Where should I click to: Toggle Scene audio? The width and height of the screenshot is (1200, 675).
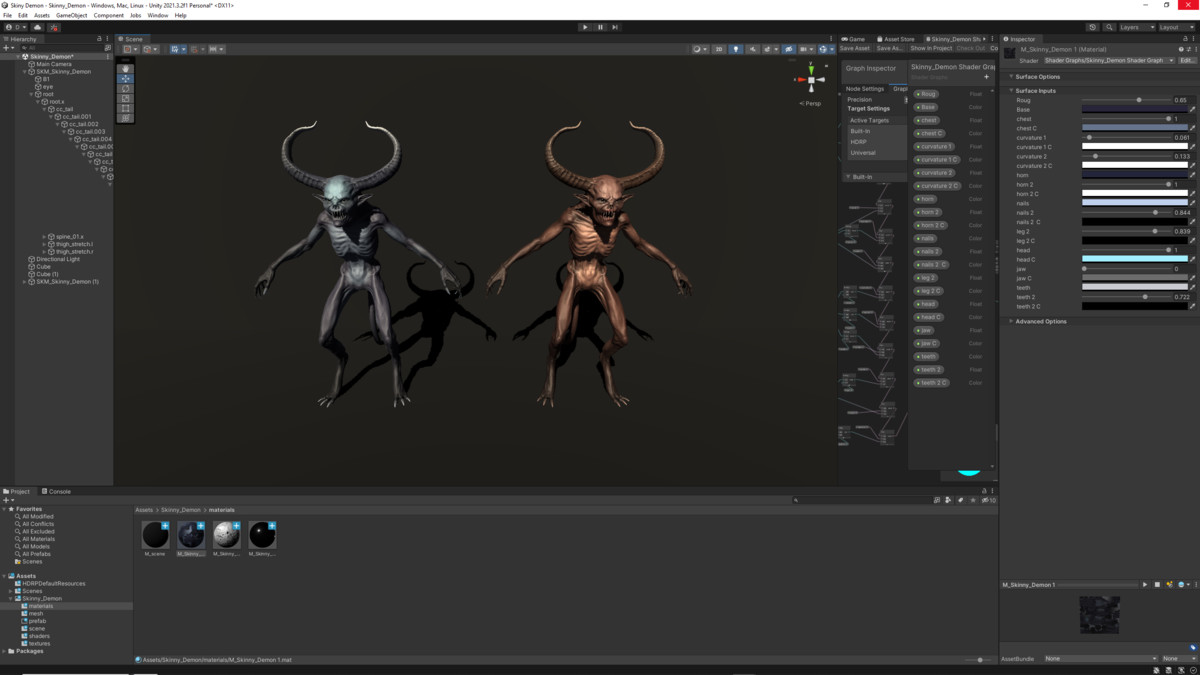[752, 49]
